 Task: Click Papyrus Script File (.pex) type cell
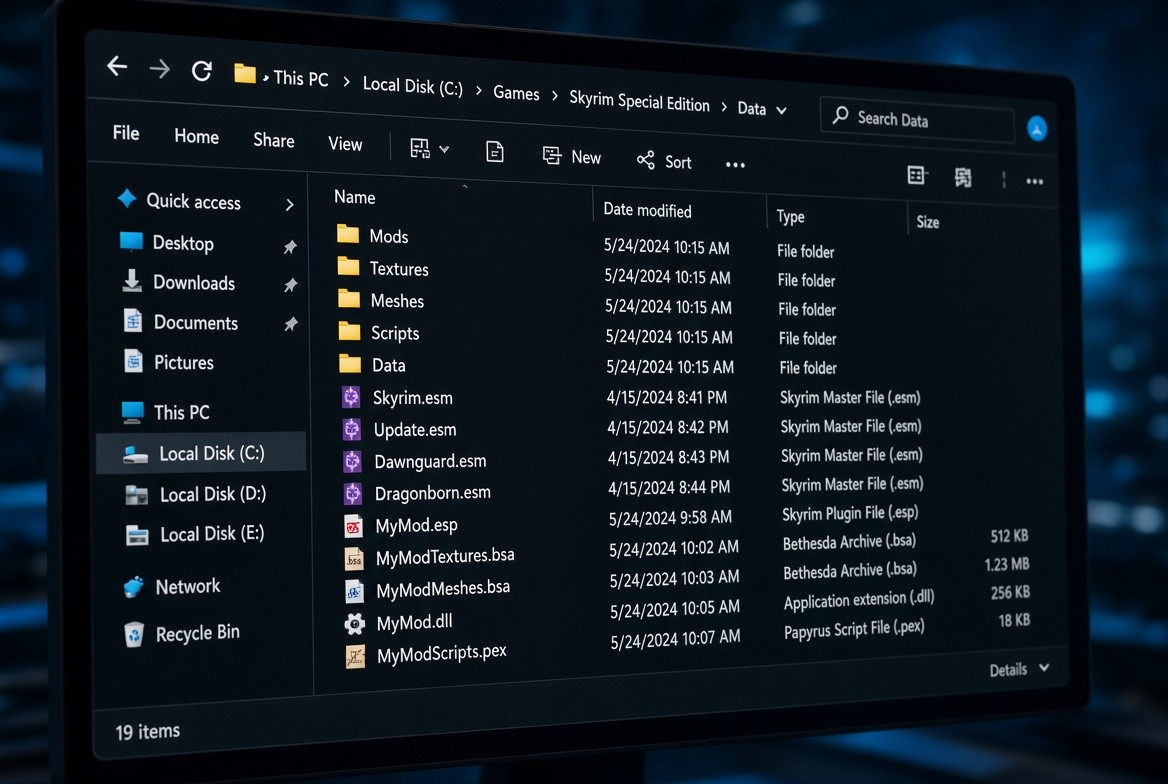tap(854, 629)
